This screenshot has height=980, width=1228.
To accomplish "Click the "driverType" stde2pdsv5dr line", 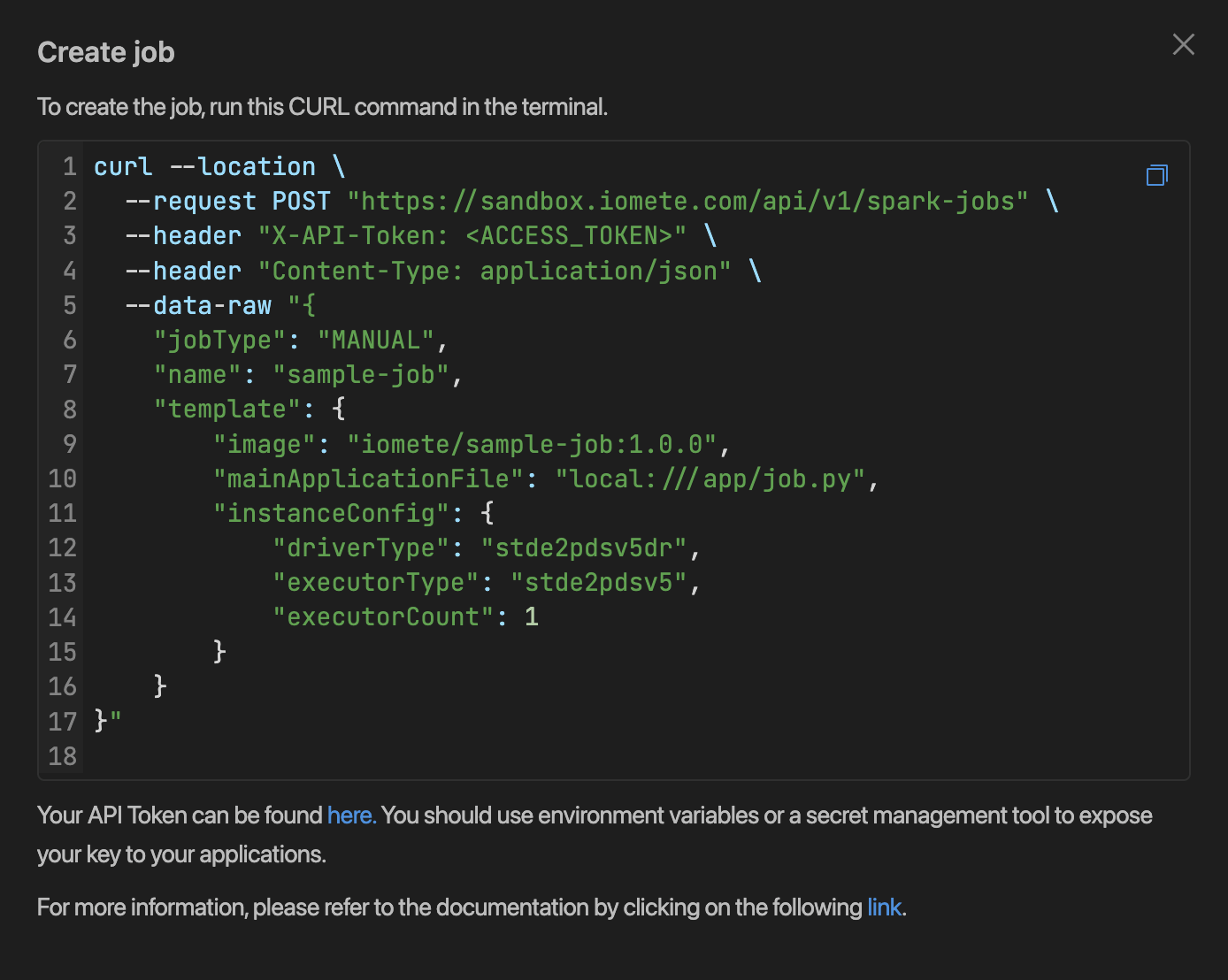I will [x=487, y=547].
